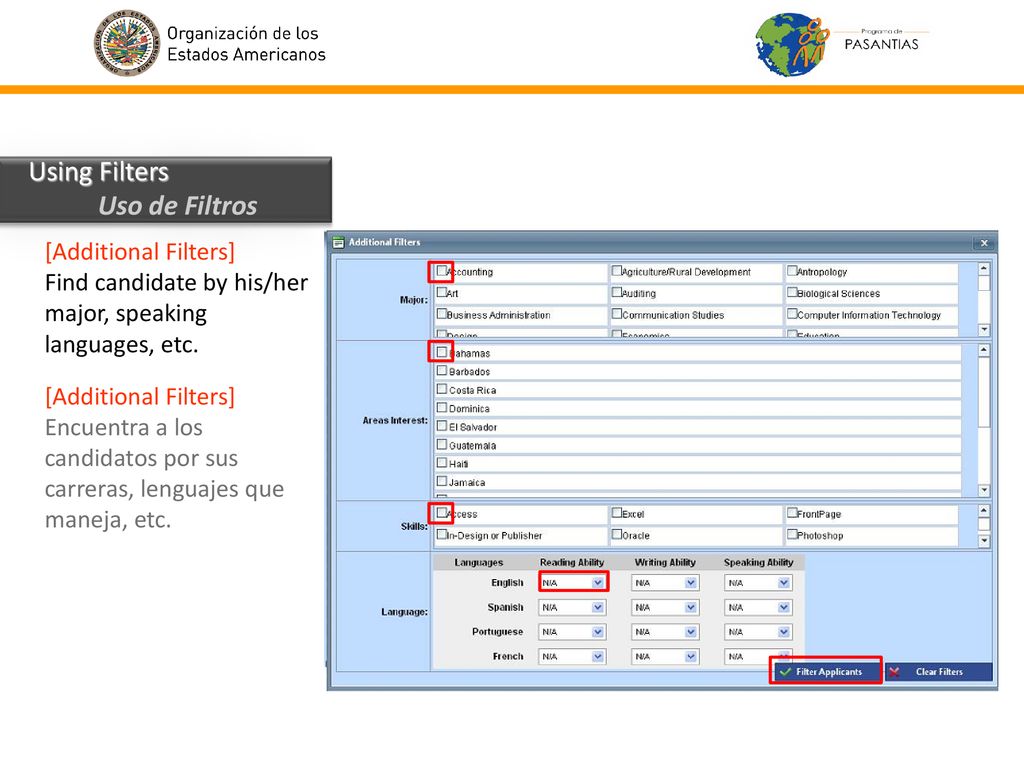Click the Clear Filters button
The height and width of the screenshot is (768, 1024).
coord(938,671)
